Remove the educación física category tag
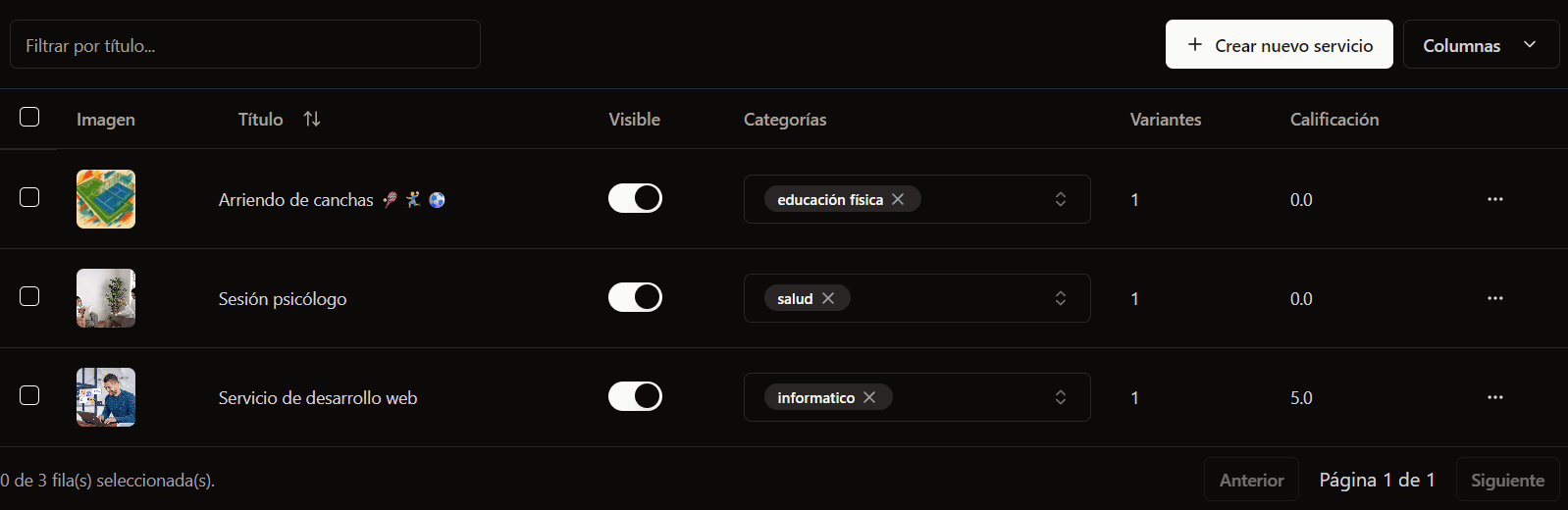Viewport: 1568px width, 510px height. (898, 199)
